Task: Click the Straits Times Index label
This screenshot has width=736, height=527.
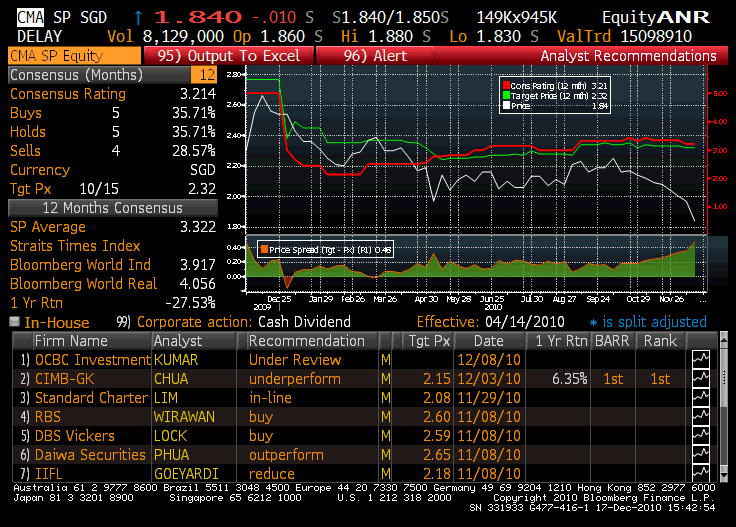Action: 75,246
